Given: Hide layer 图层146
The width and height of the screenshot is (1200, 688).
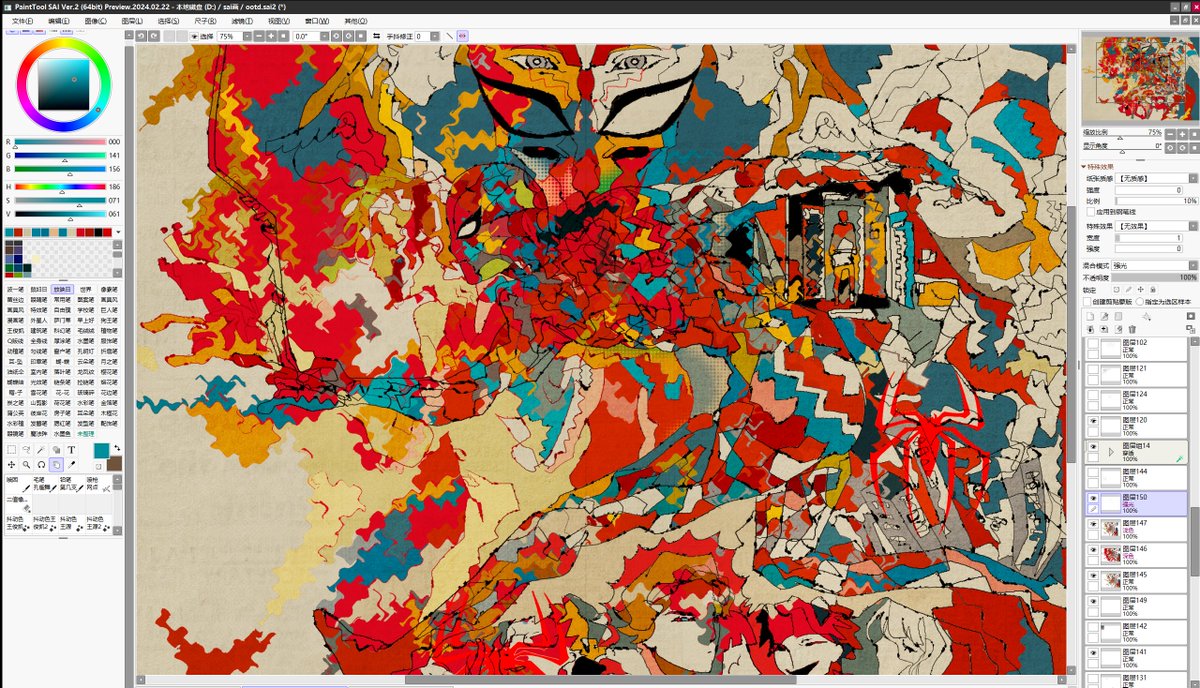Looking at the screenshot, I should coord(1093,549).
